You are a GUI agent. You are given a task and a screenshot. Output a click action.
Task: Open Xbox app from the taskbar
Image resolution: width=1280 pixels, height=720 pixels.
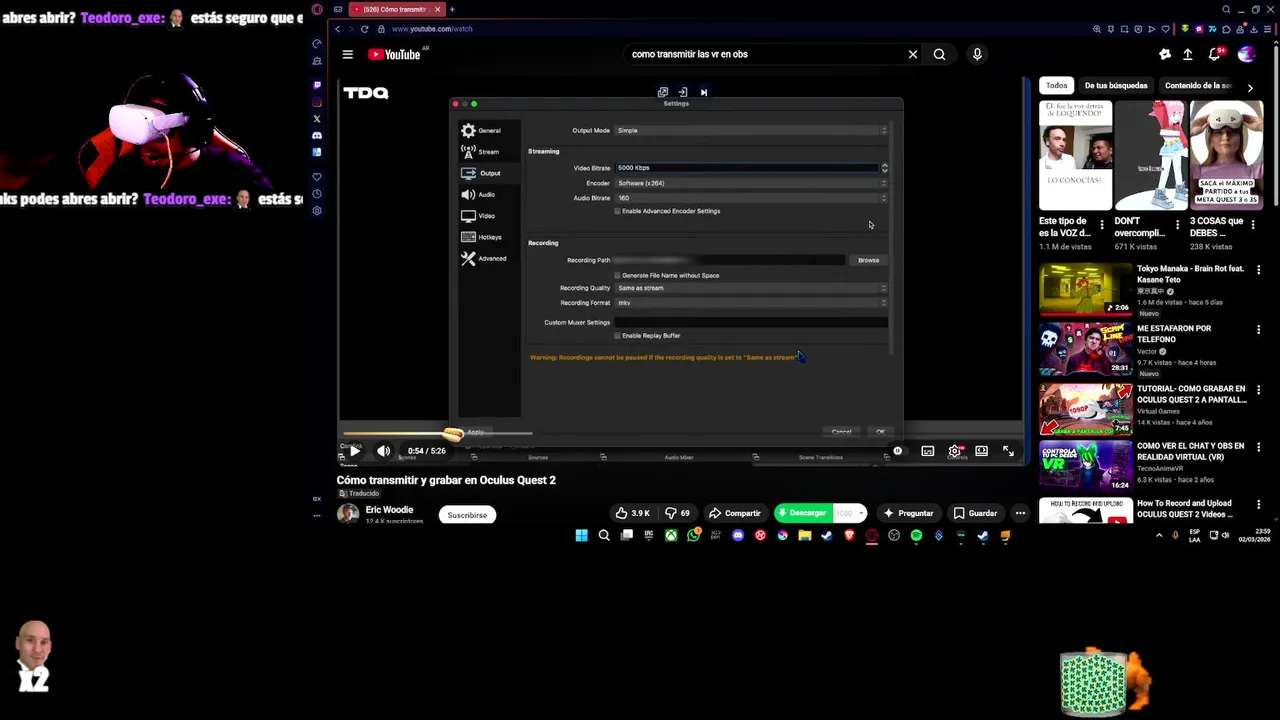click(671, 536)
